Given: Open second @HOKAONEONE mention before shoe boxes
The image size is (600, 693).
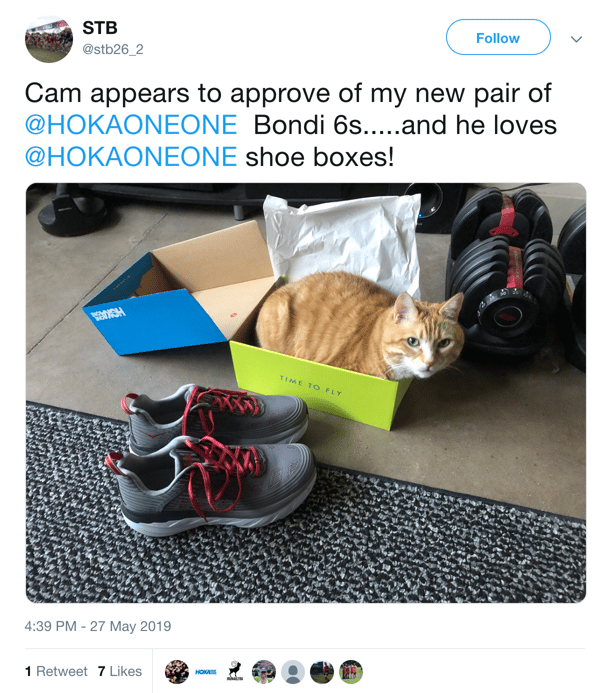Looking at the screenshot, I should click(131, 157).
